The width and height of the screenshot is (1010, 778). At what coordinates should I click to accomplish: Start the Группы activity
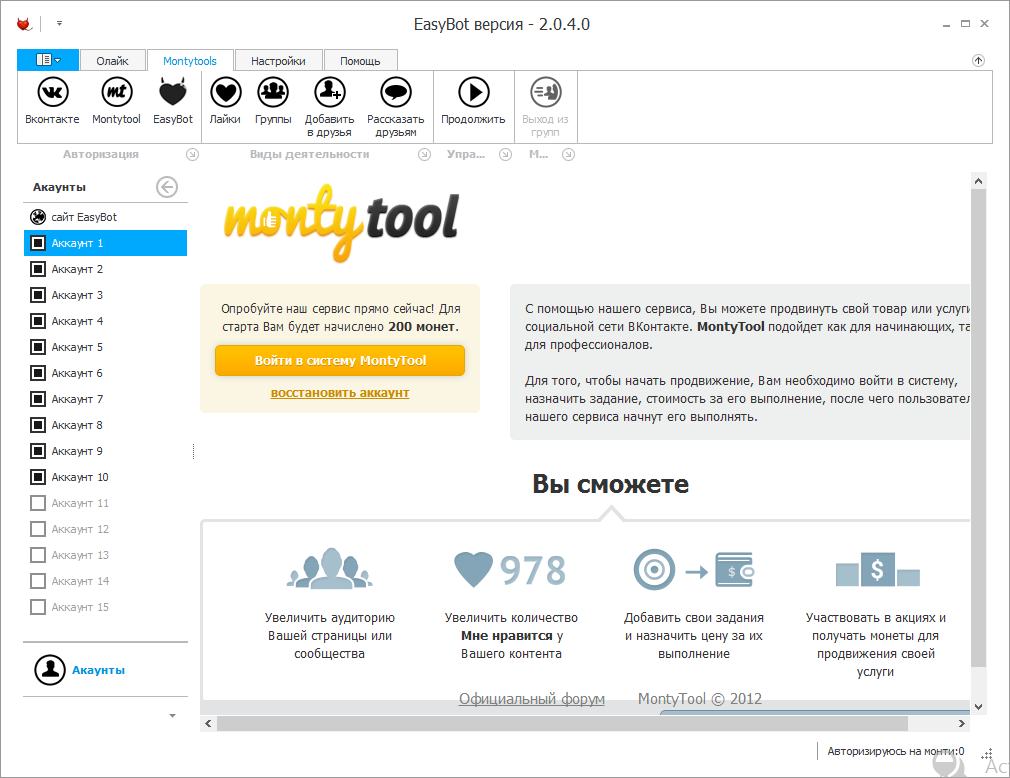273,100
